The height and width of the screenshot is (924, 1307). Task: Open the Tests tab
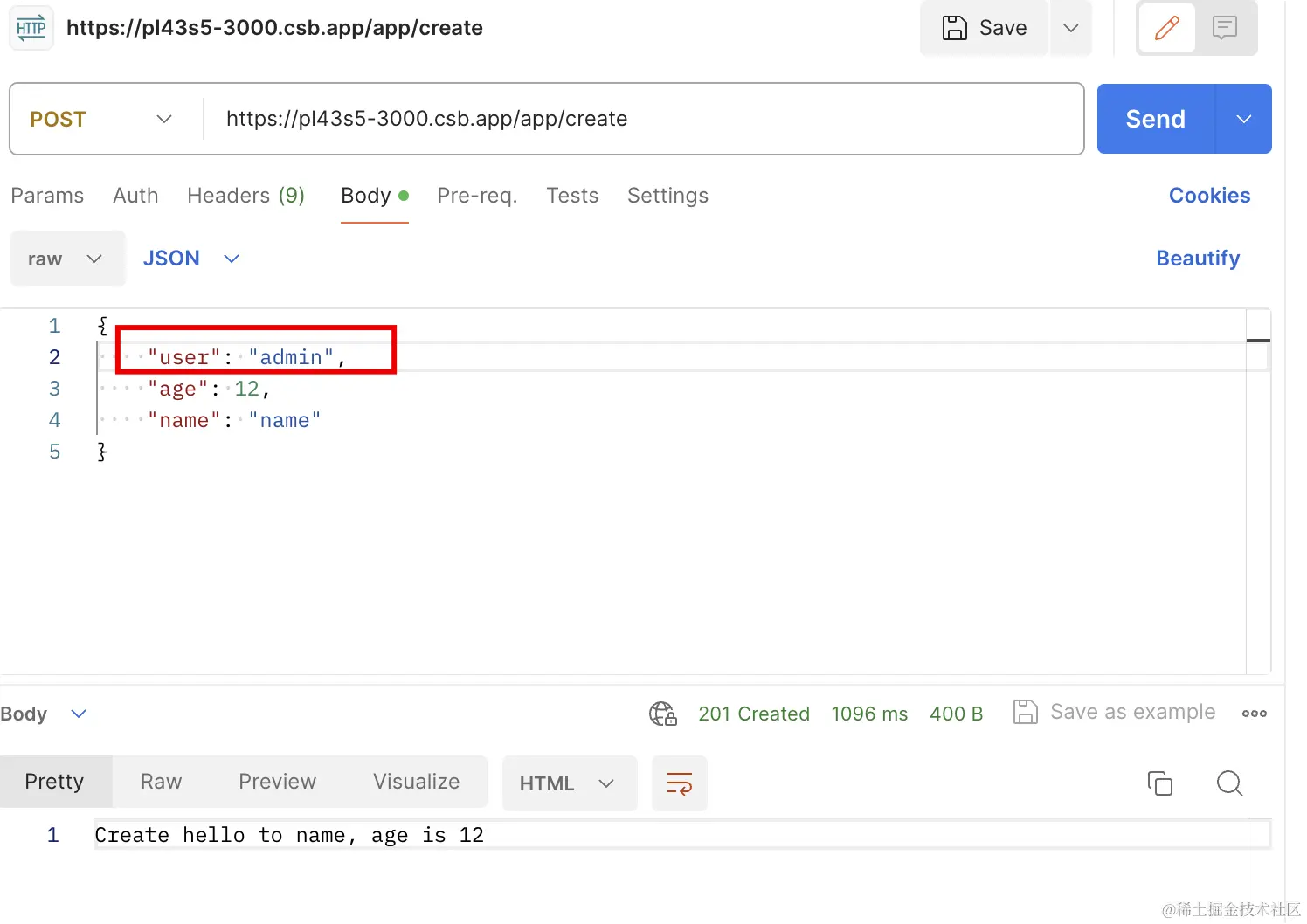click(572, 196)
